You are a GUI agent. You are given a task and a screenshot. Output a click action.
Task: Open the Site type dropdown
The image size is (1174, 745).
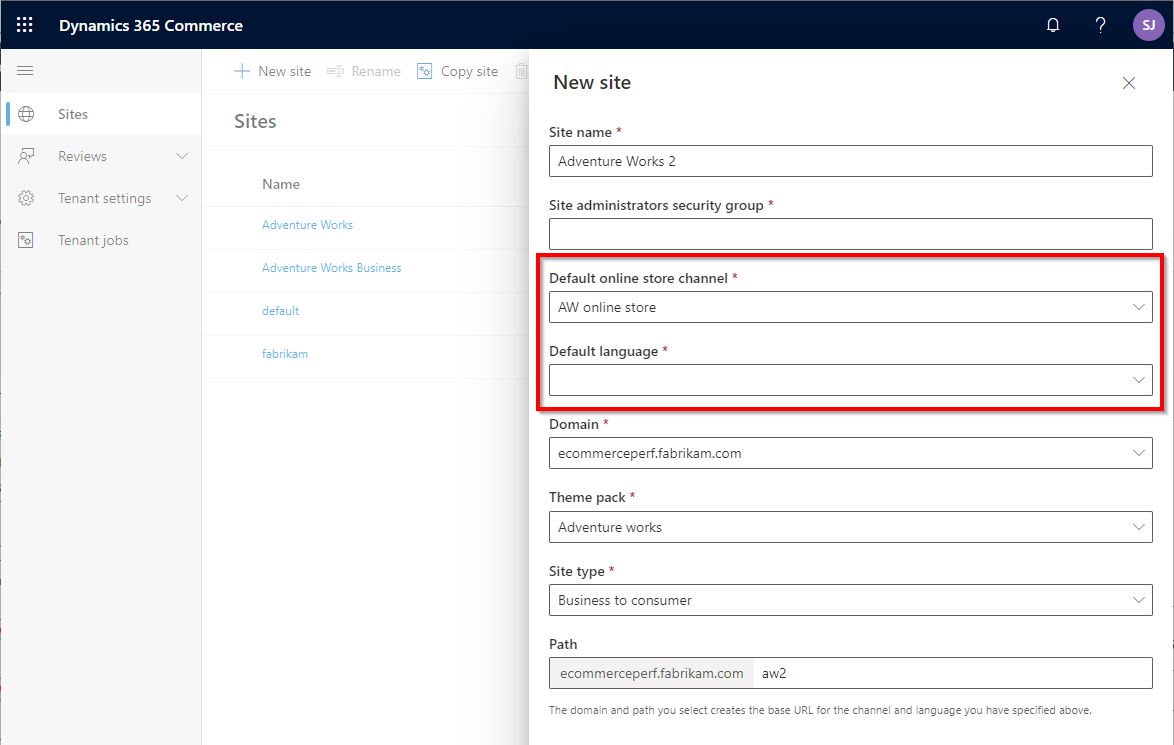851,600
